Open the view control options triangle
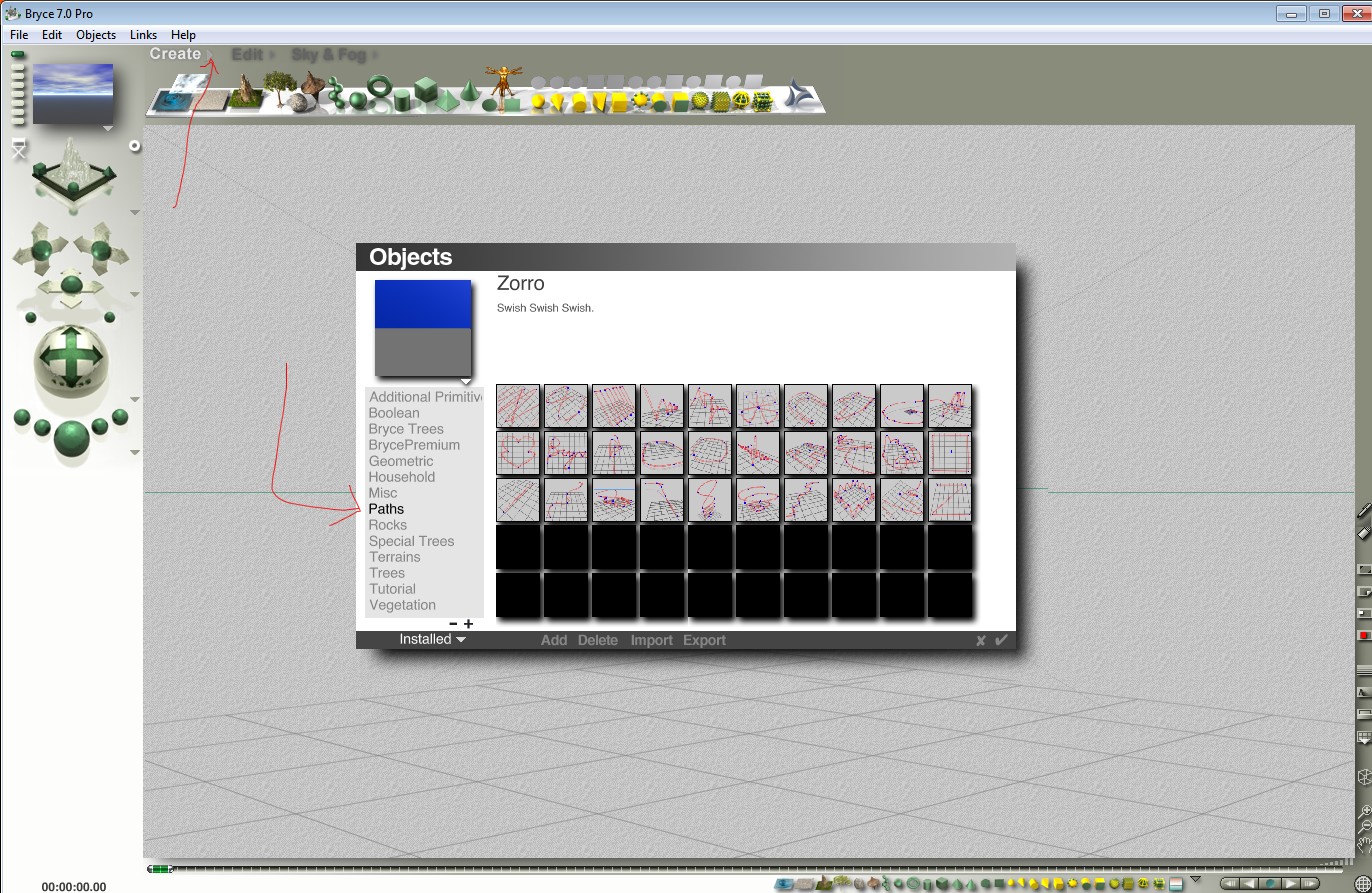This screenshot has width=1372, height=893. (x=135, y=212)
